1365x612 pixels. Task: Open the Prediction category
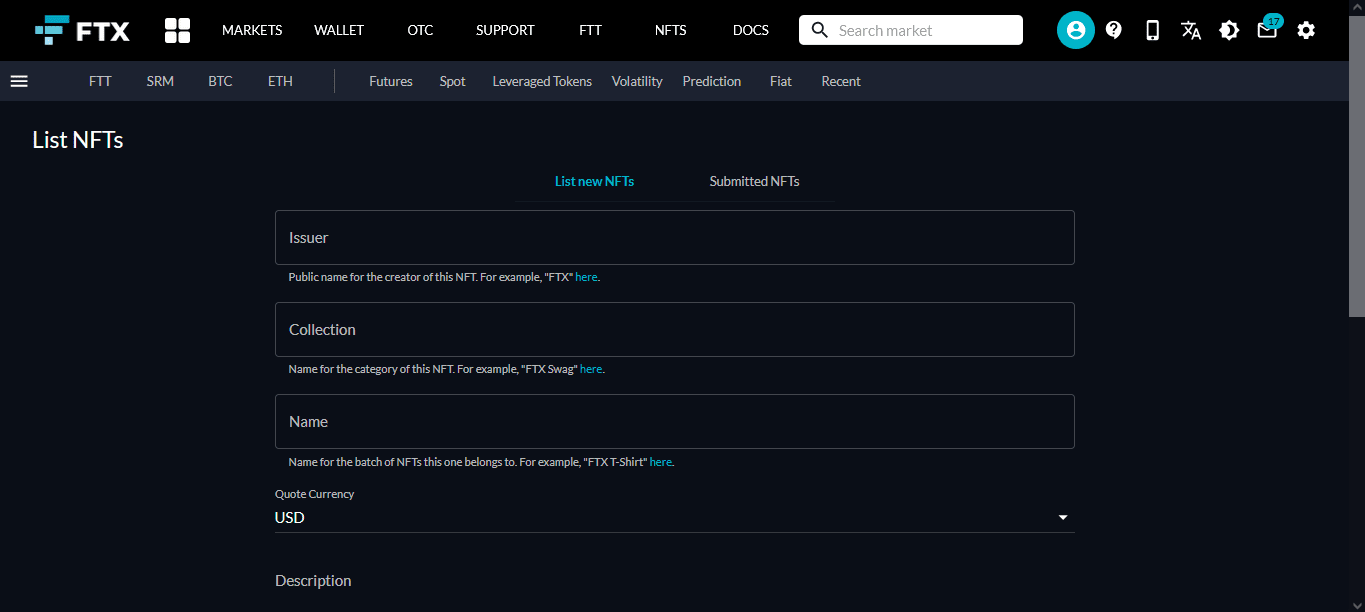(x=712, y=81)
